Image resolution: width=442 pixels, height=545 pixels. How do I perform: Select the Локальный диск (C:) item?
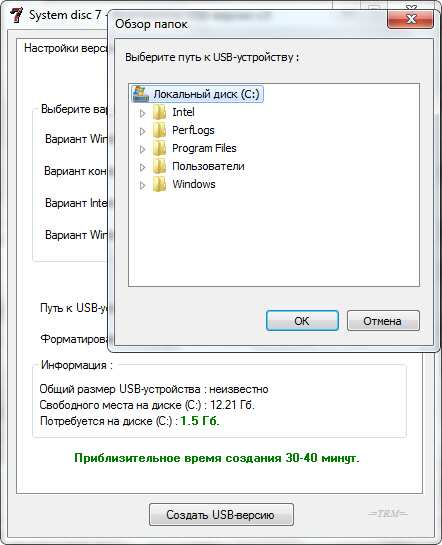[197, 94]
